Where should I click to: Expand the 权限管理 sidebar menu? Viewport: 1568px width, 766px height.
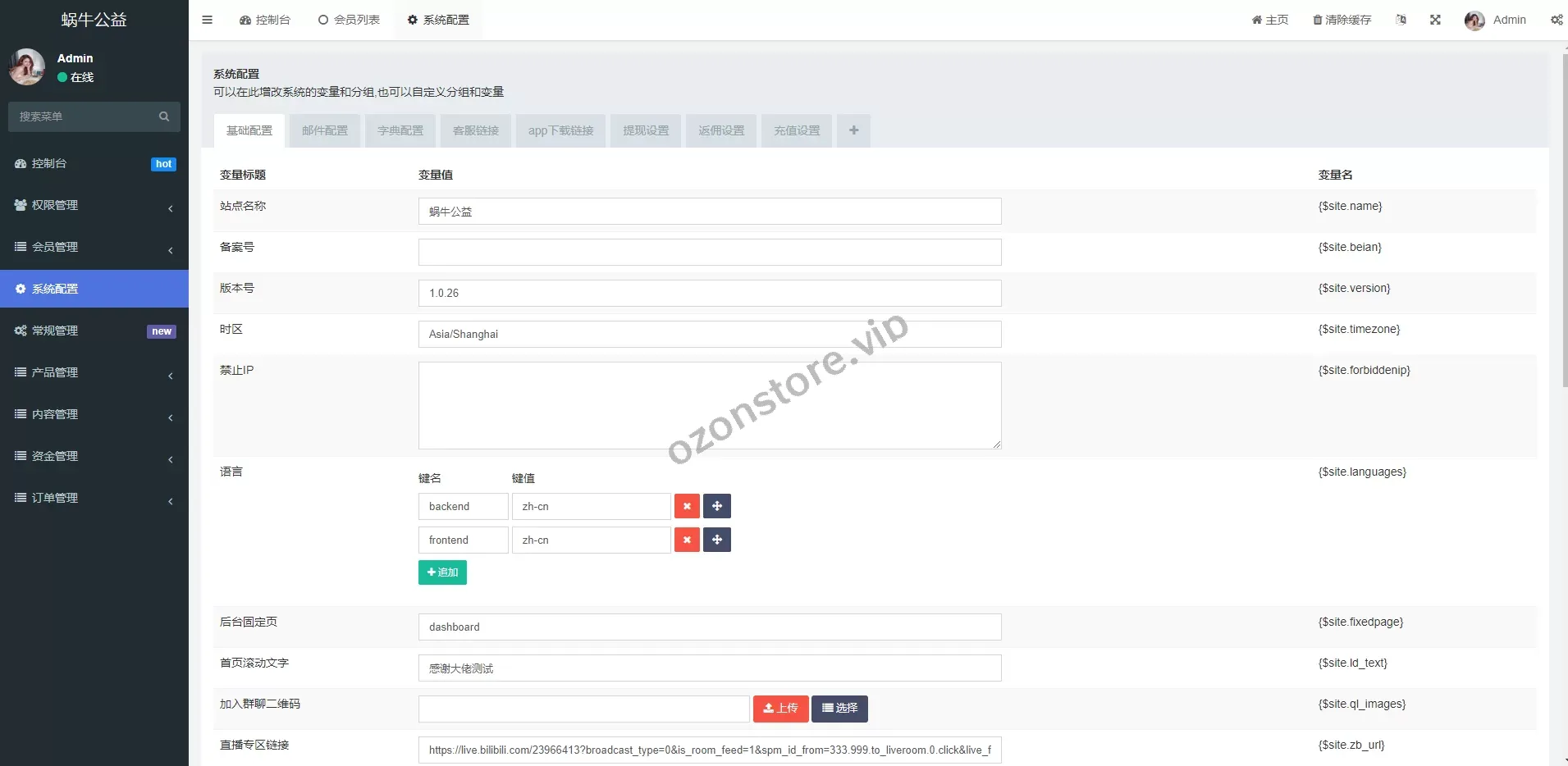tap(94, 205)
